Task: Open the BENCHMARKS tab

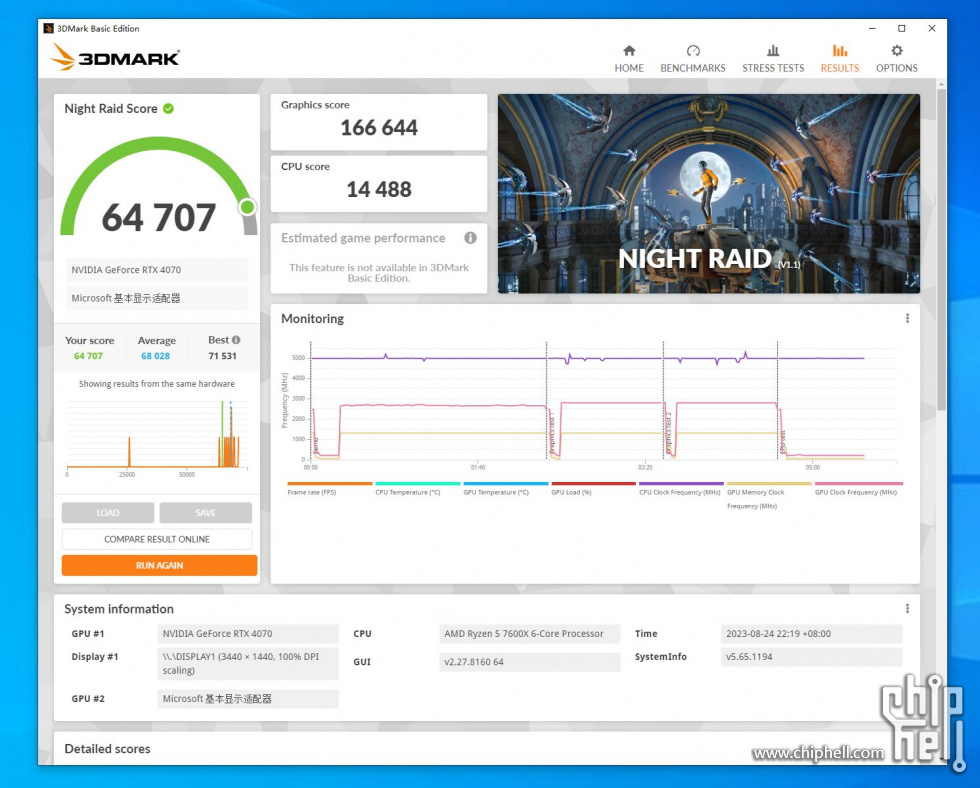Action: [692, 59]
